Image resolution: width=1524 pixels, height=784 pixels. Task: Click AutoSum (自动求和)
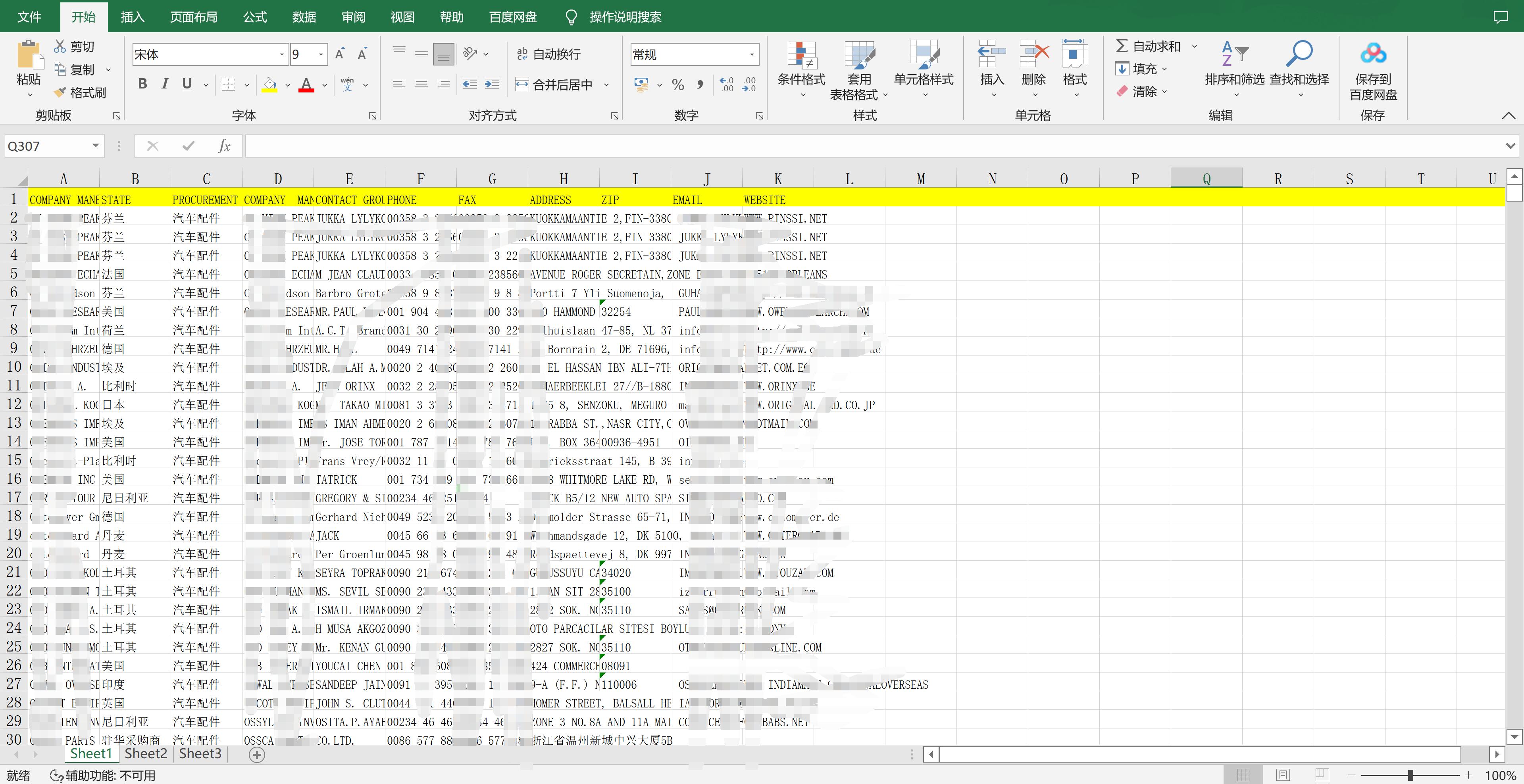click(1148, 46)
